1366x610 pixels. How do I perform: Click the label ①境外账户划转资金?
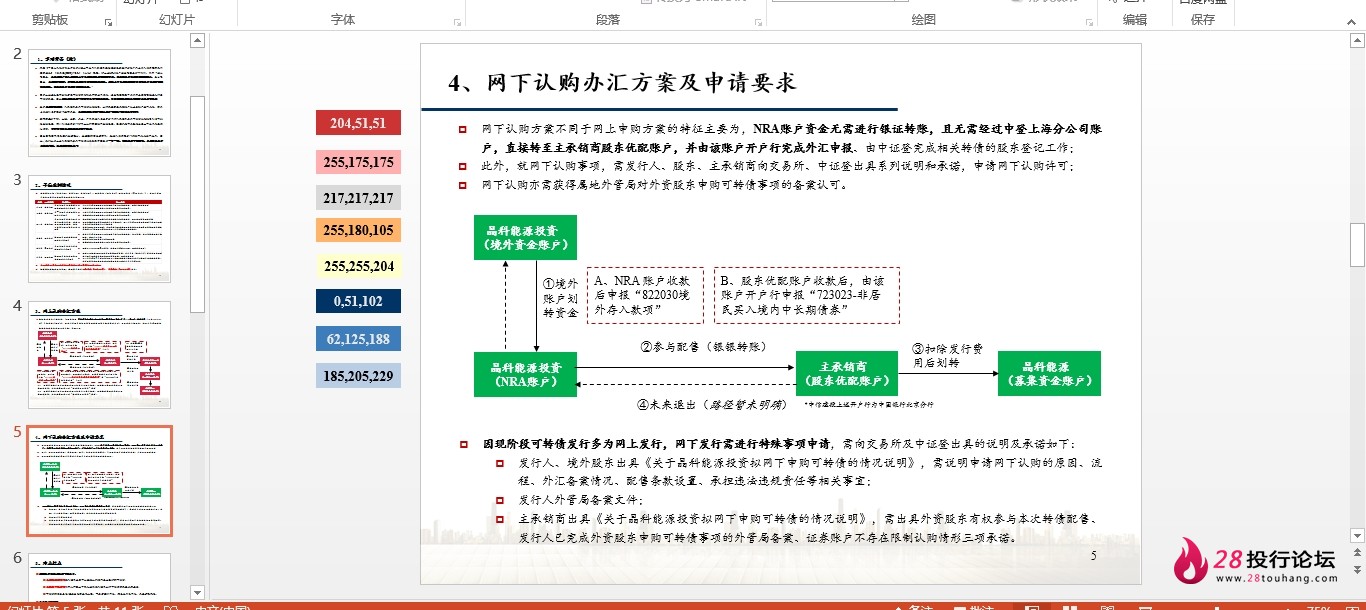(x=561, y=298)
